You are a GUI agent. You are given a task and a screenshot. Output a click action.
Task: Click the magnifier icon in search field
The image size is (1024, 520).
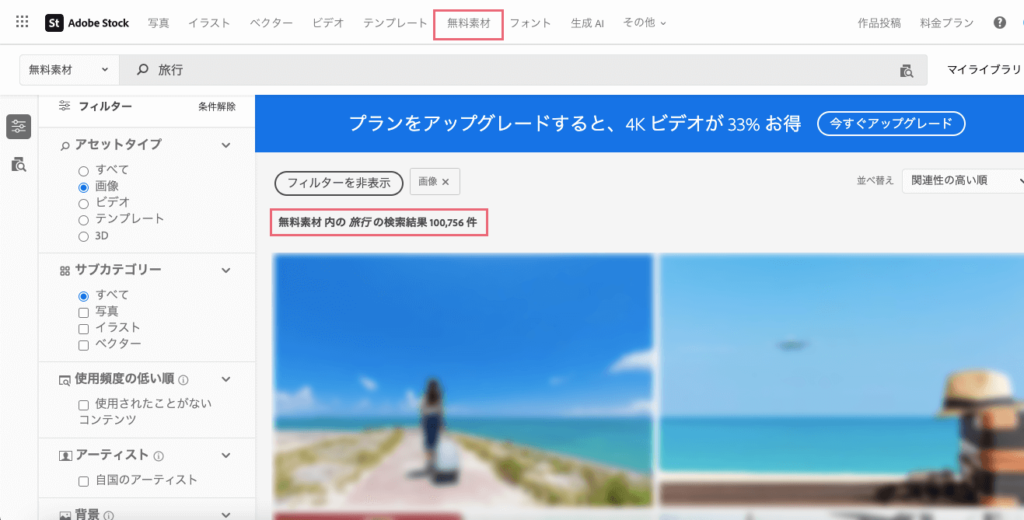click(x=142, y=69)
